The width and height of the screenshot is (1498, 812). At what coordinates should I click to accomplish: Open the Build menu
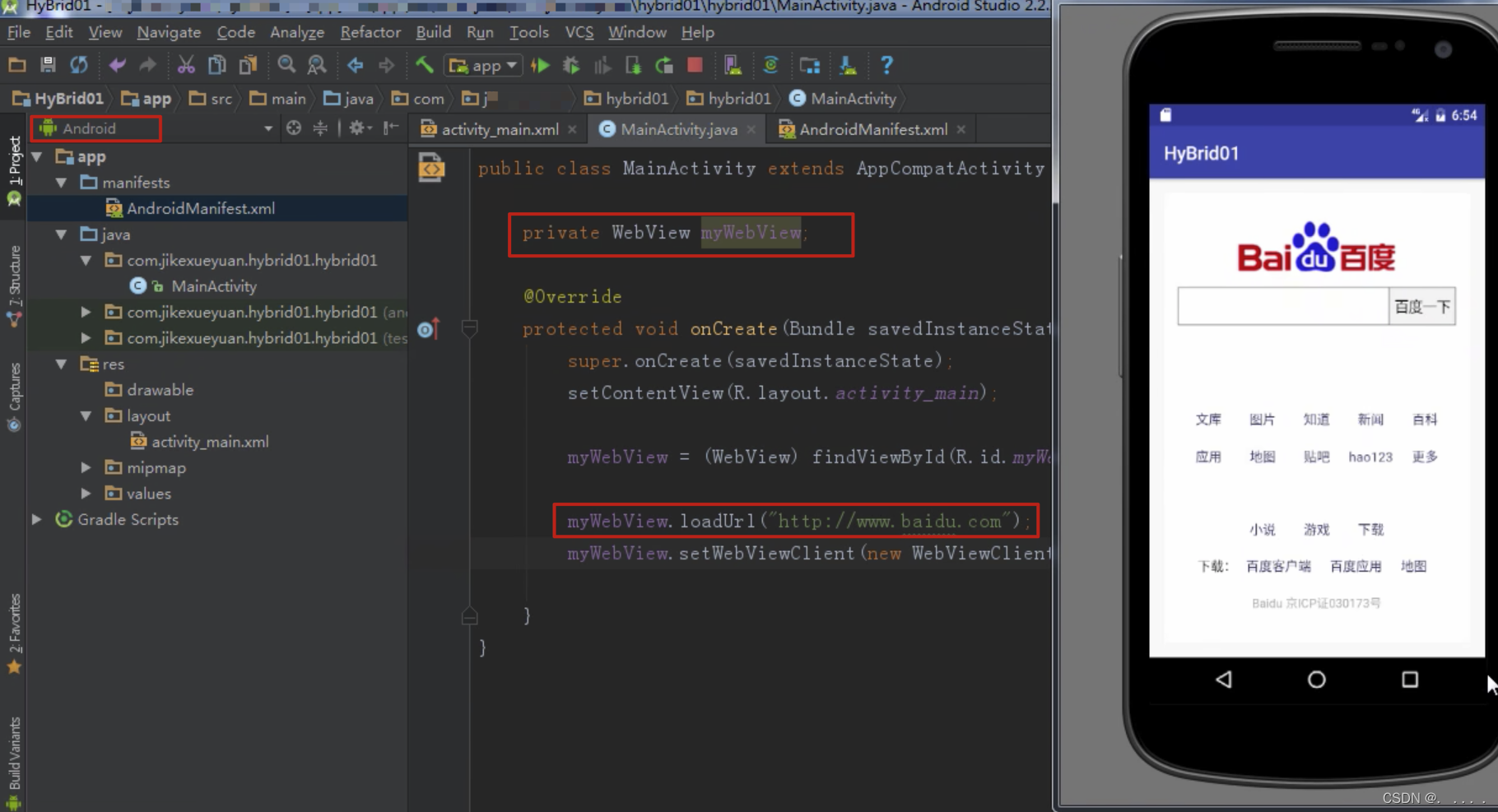433,32
